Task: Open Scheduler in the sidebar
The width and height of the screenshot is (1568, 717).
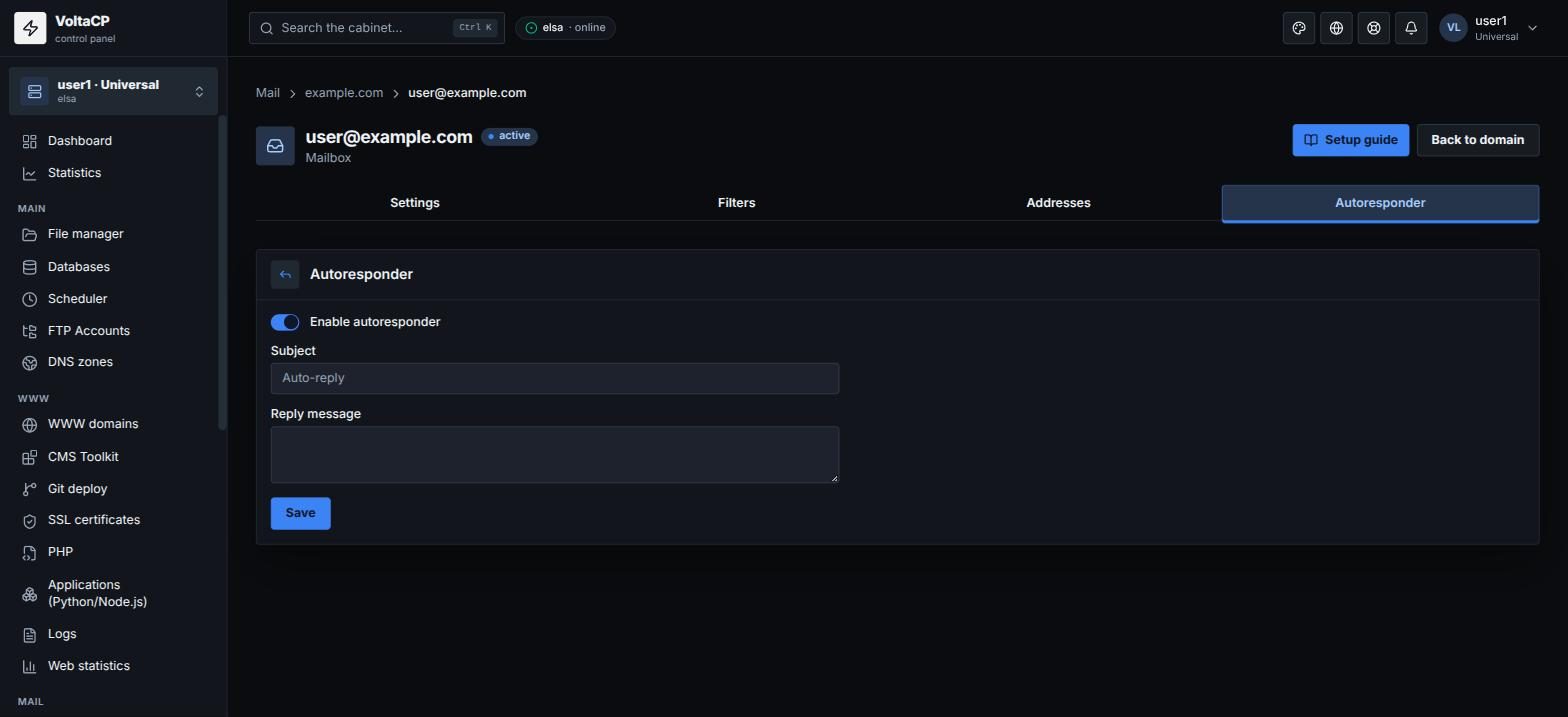Action: 113,299
